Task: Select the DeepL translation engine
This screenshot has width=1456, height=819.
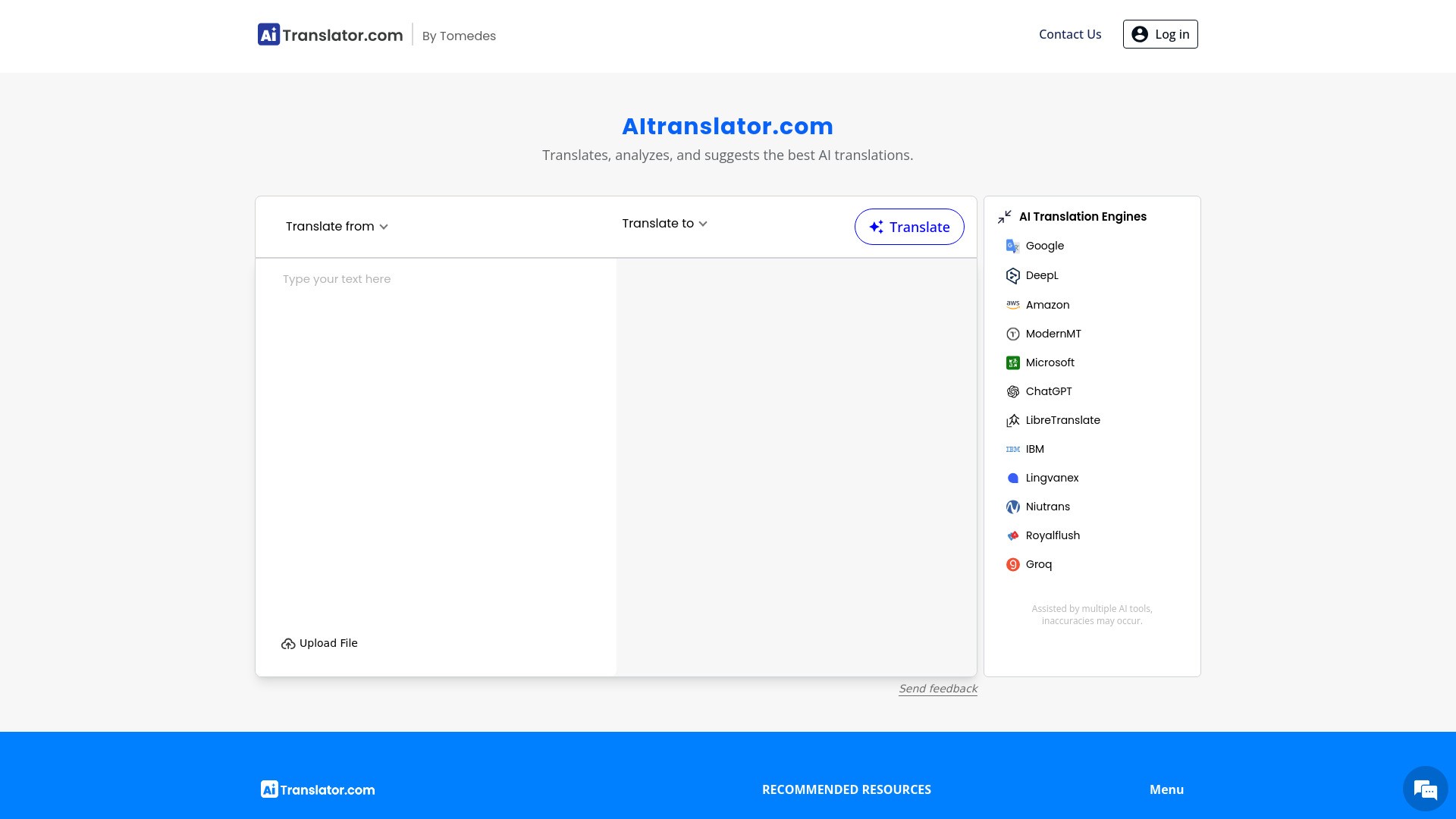Action: tap(1042, 275)
